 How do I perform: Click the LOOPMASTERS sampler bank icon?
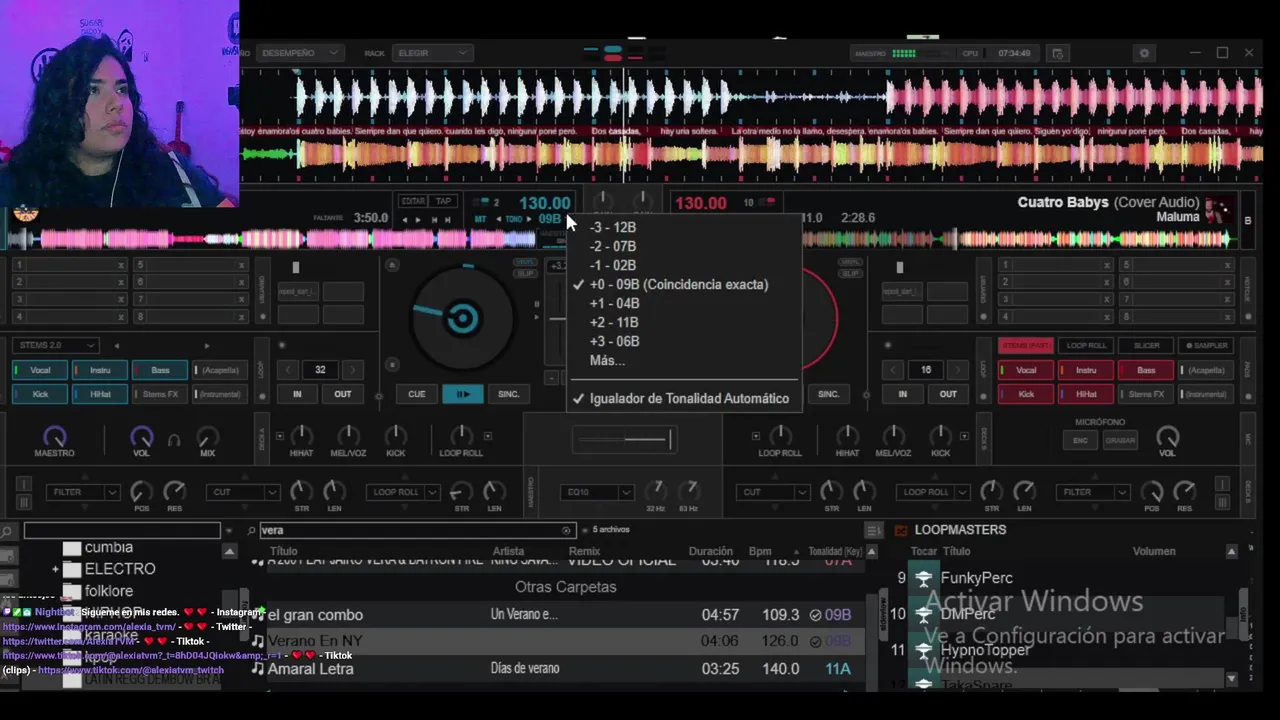pyautogui.click(x=901, y=530)
